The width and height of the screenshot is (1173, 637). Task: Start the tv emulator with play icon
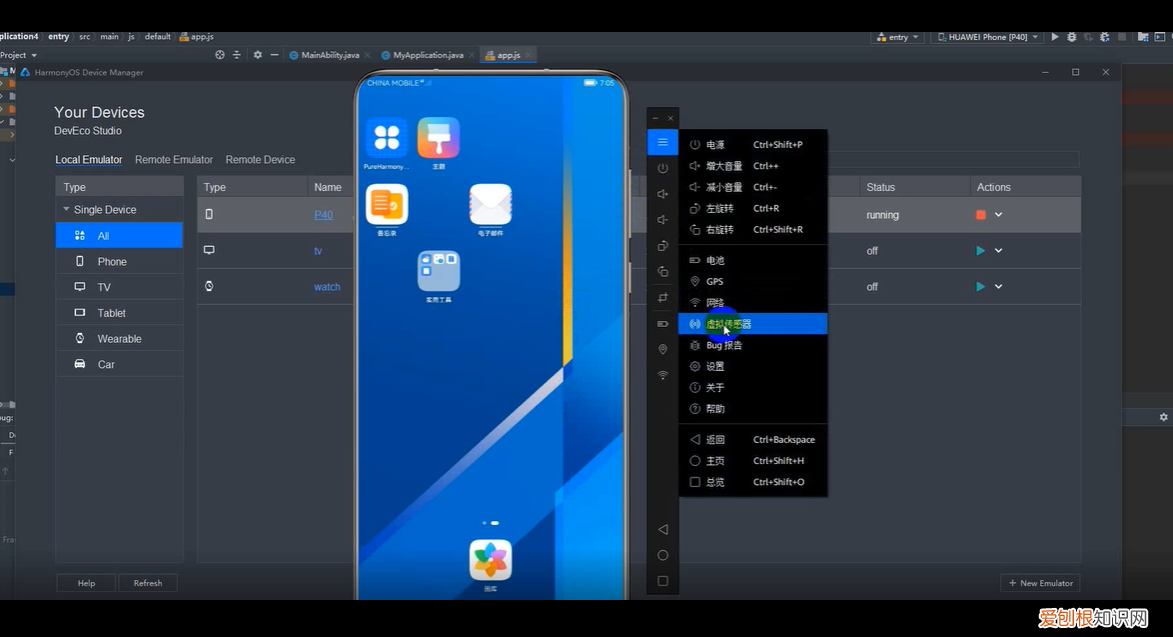pos(980,251)
